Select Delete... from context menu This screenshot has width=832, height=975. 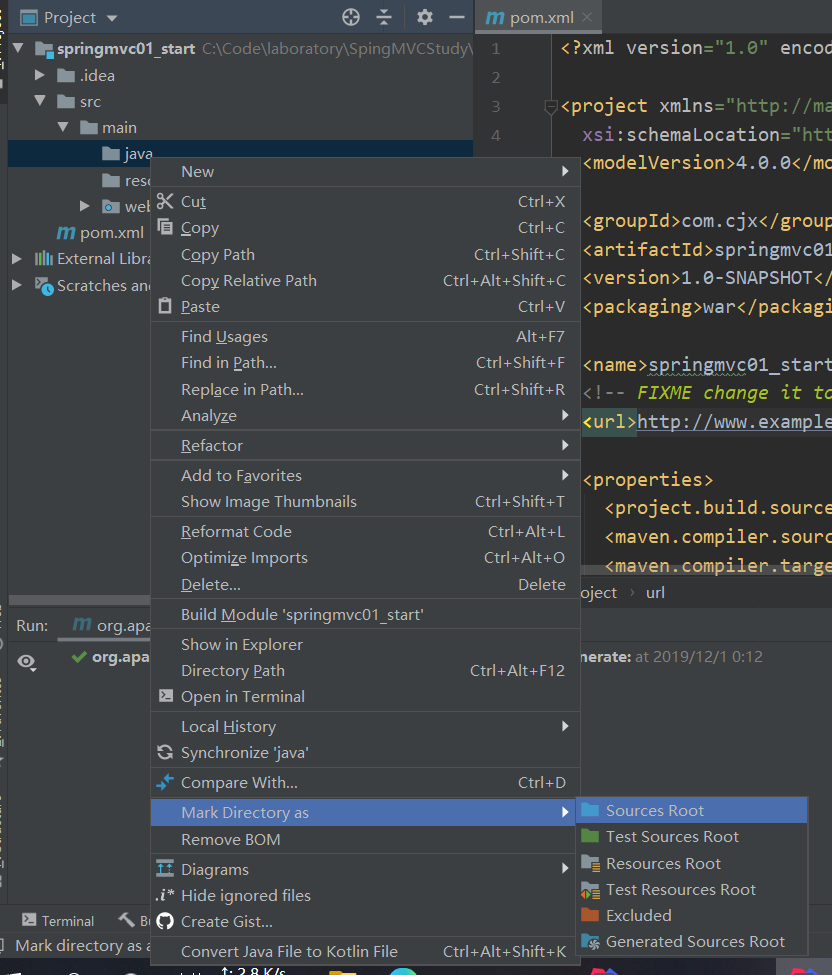pos(366,585)
